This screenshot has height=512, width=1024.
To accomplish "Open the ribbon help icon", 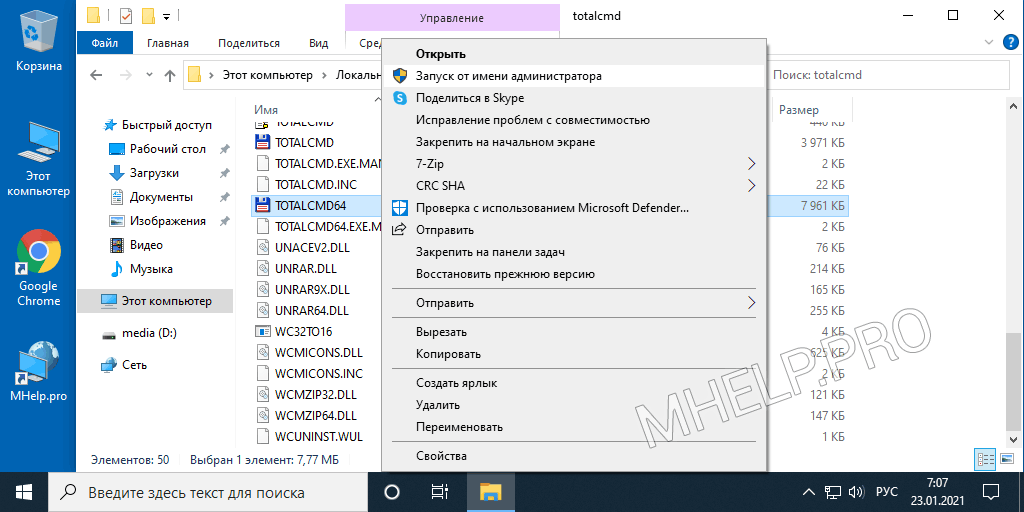I will tap(1009, 43).
